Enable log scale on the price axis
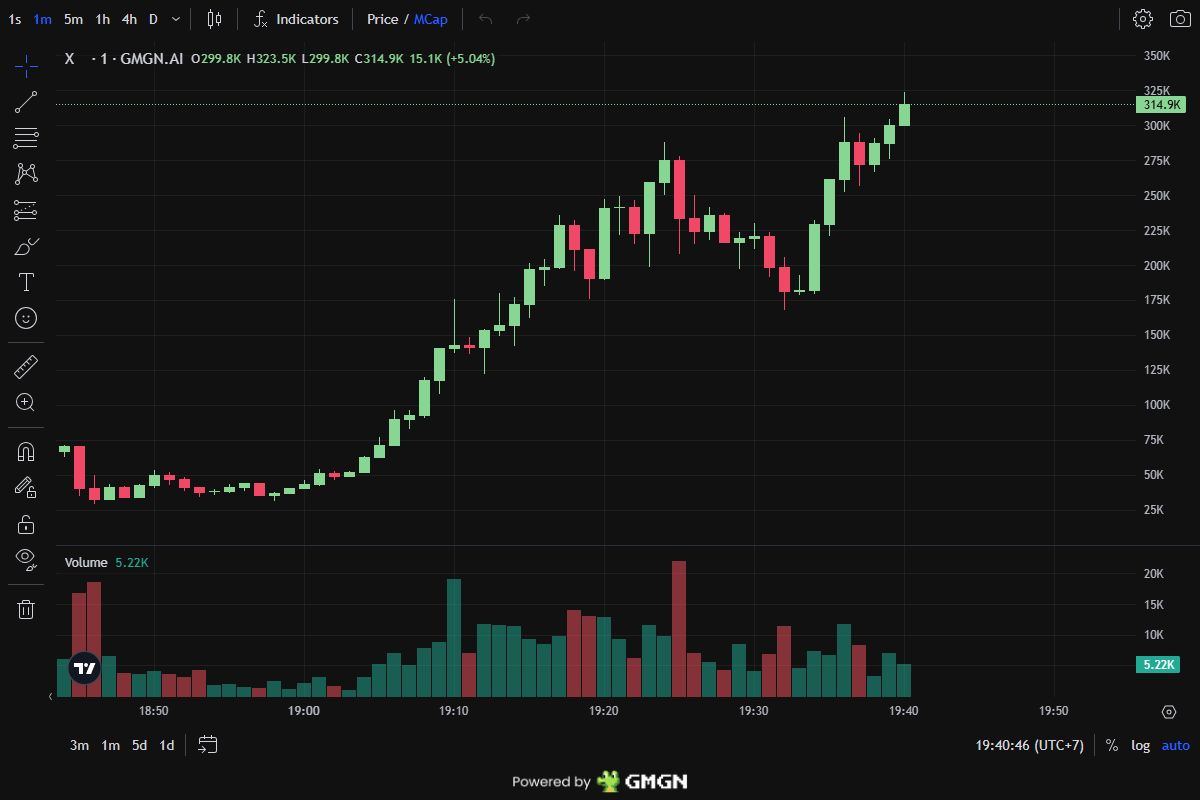The image size is (1200, 800). [1140, 745]
